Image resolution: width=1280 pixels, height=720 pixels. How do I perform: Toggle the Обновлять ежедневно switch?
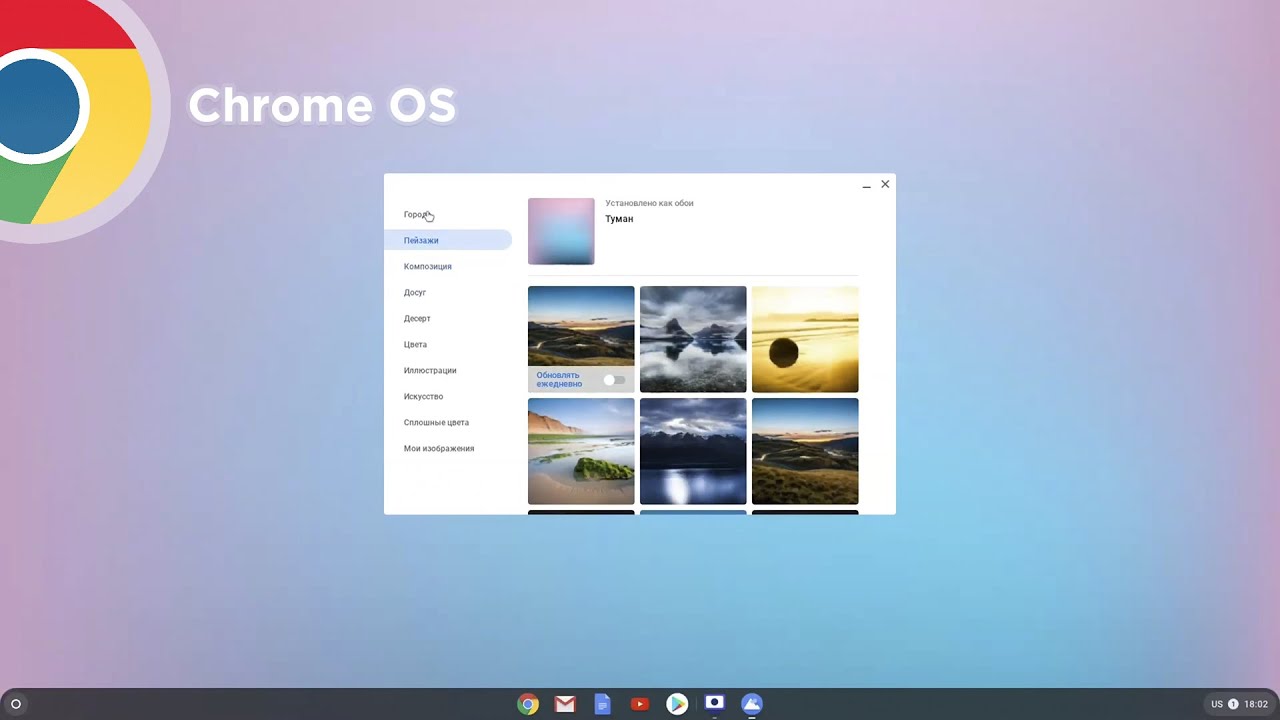[x=614, y=380]
